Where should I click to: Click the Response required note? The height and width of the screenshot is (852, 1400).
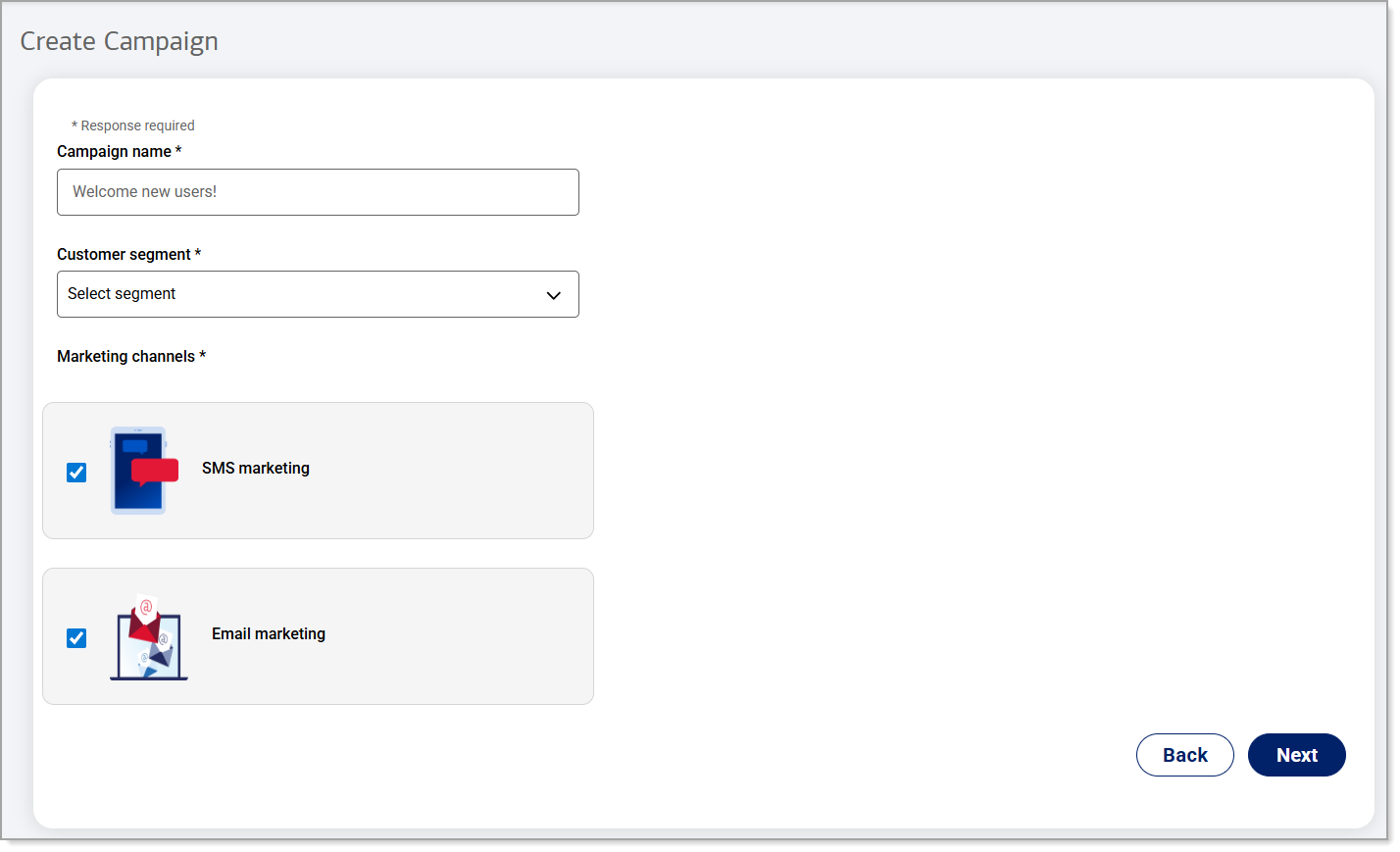[x=136, y=125]
